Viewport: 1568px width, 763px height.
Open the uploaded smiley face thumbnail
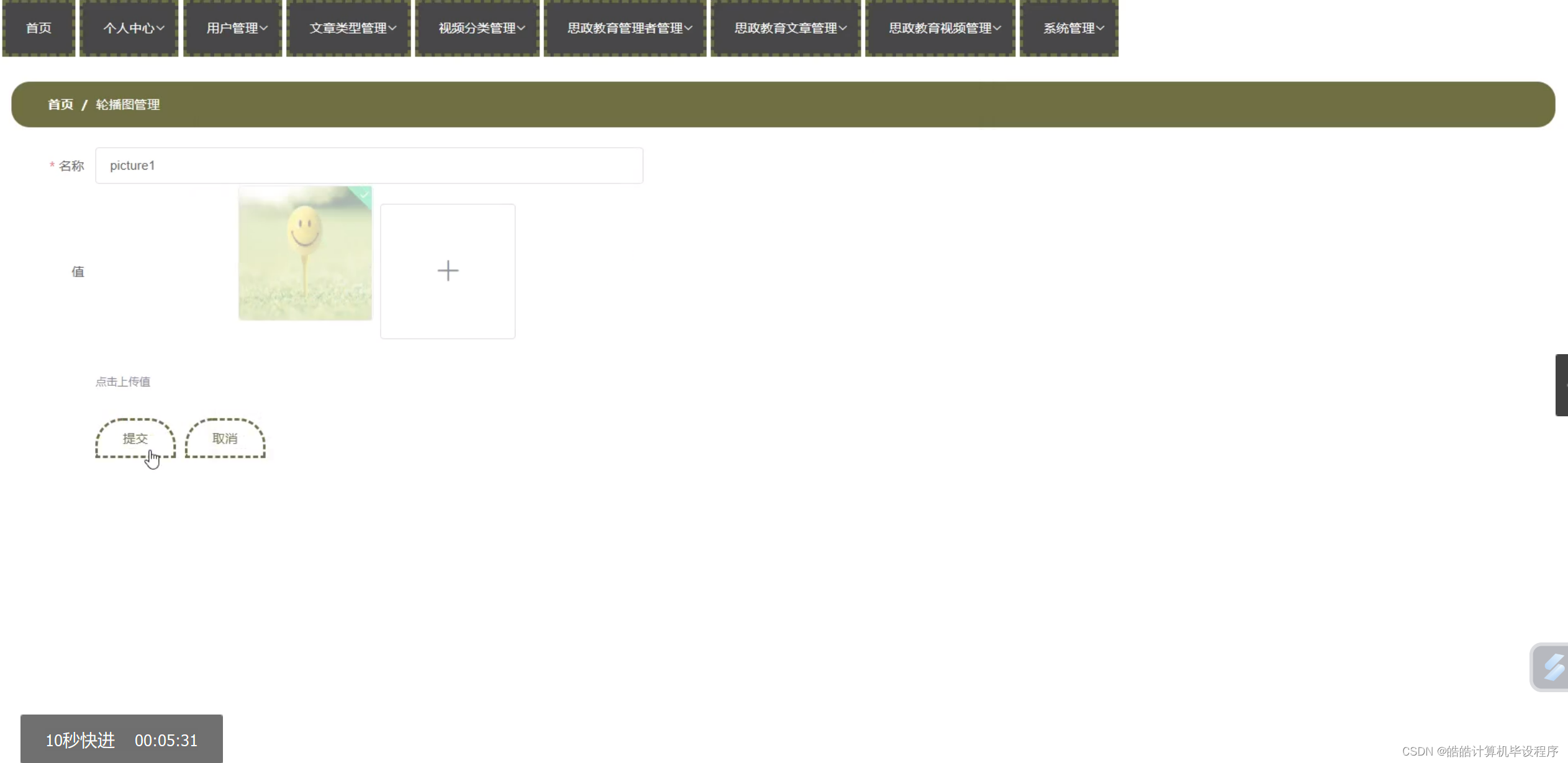(305, 254)
